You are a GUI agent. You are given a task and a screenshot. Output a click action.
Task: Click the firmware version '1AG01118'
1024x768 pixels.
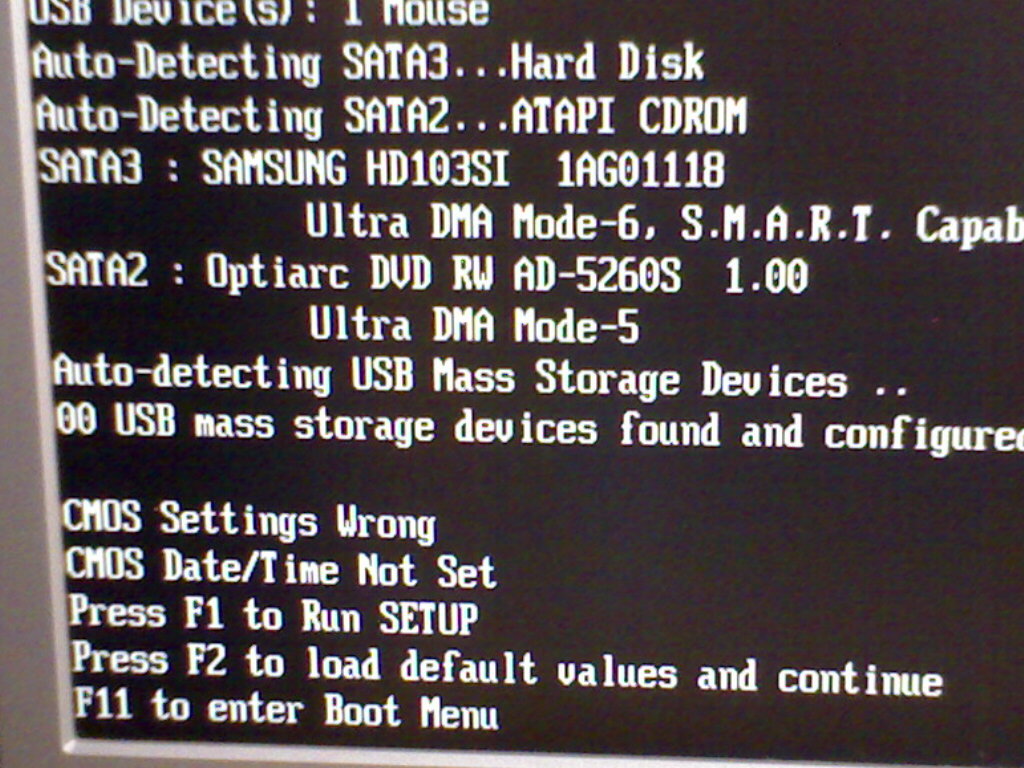click(640, 169)
